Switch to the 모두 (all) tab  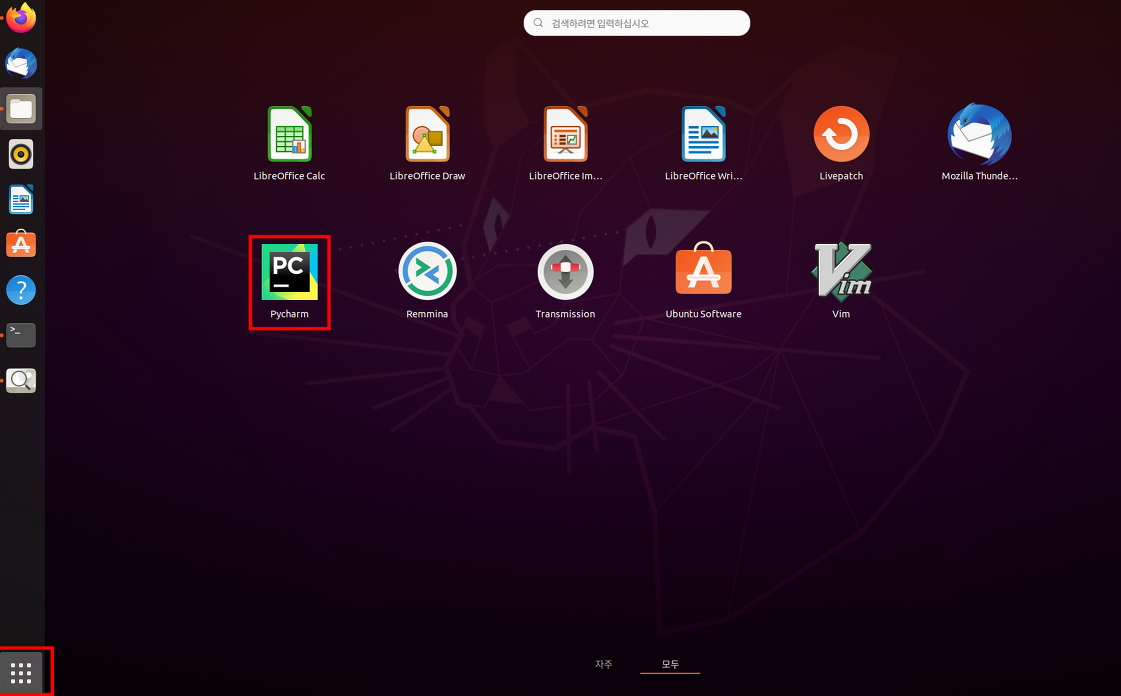pyautogui.click(x=670, y=664)
